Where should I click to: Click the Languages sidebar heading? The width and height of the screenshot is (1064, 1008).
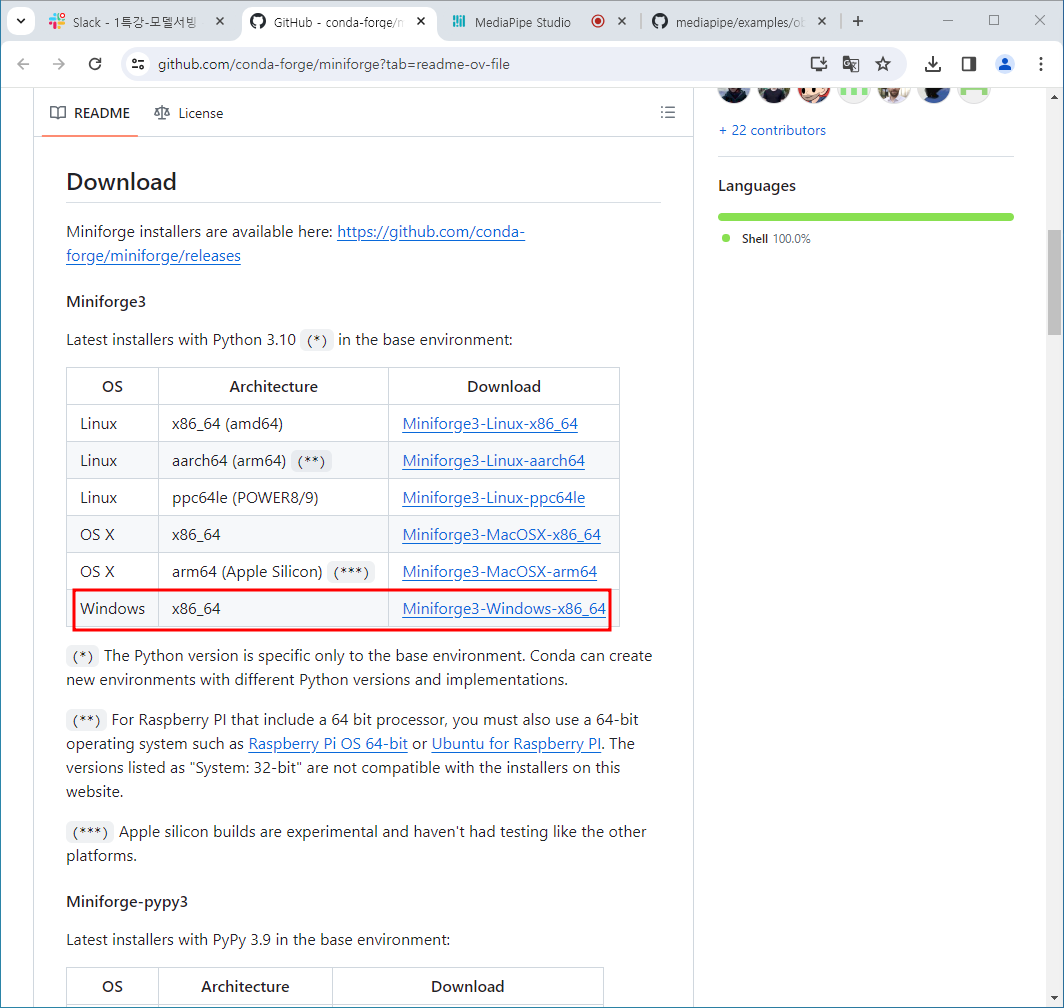point(757,186)
